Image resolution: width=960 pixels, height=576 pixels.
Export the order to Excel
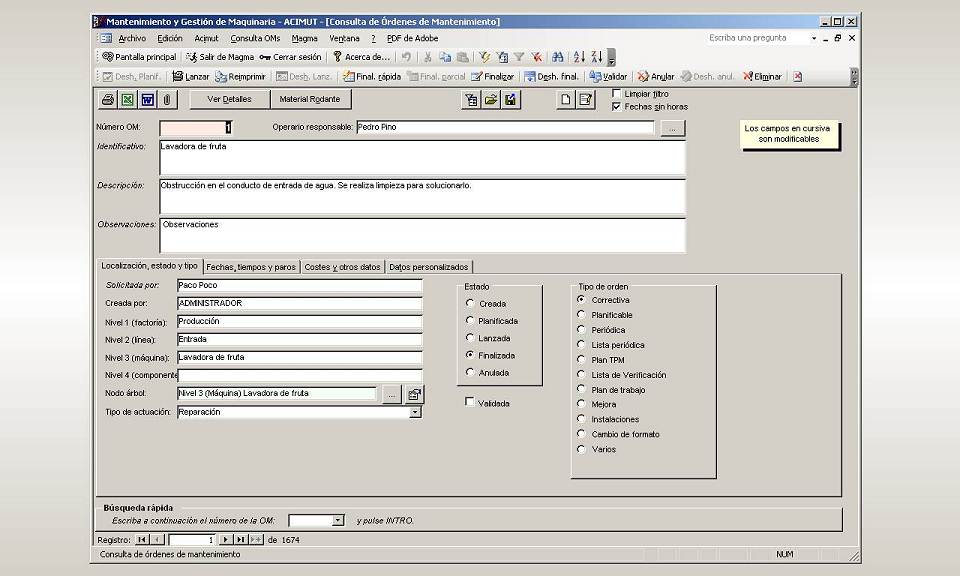[127, 99]
